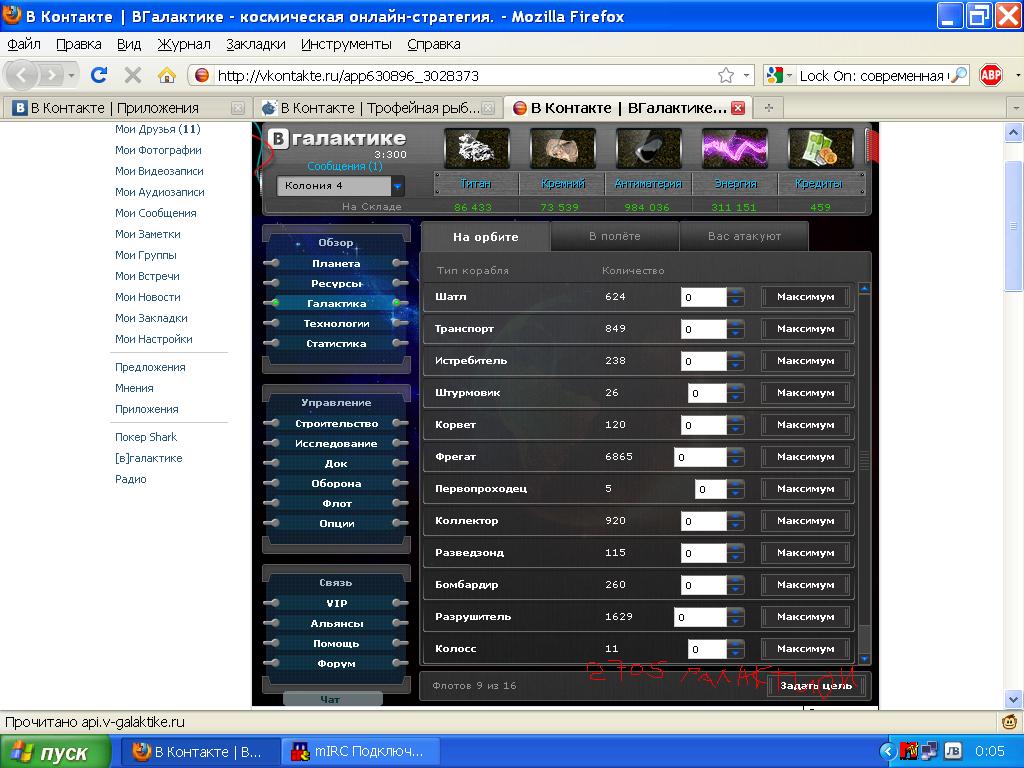Open the Чат button
The width and height of the screenshot is (1024, 768).
click(331, 699)
